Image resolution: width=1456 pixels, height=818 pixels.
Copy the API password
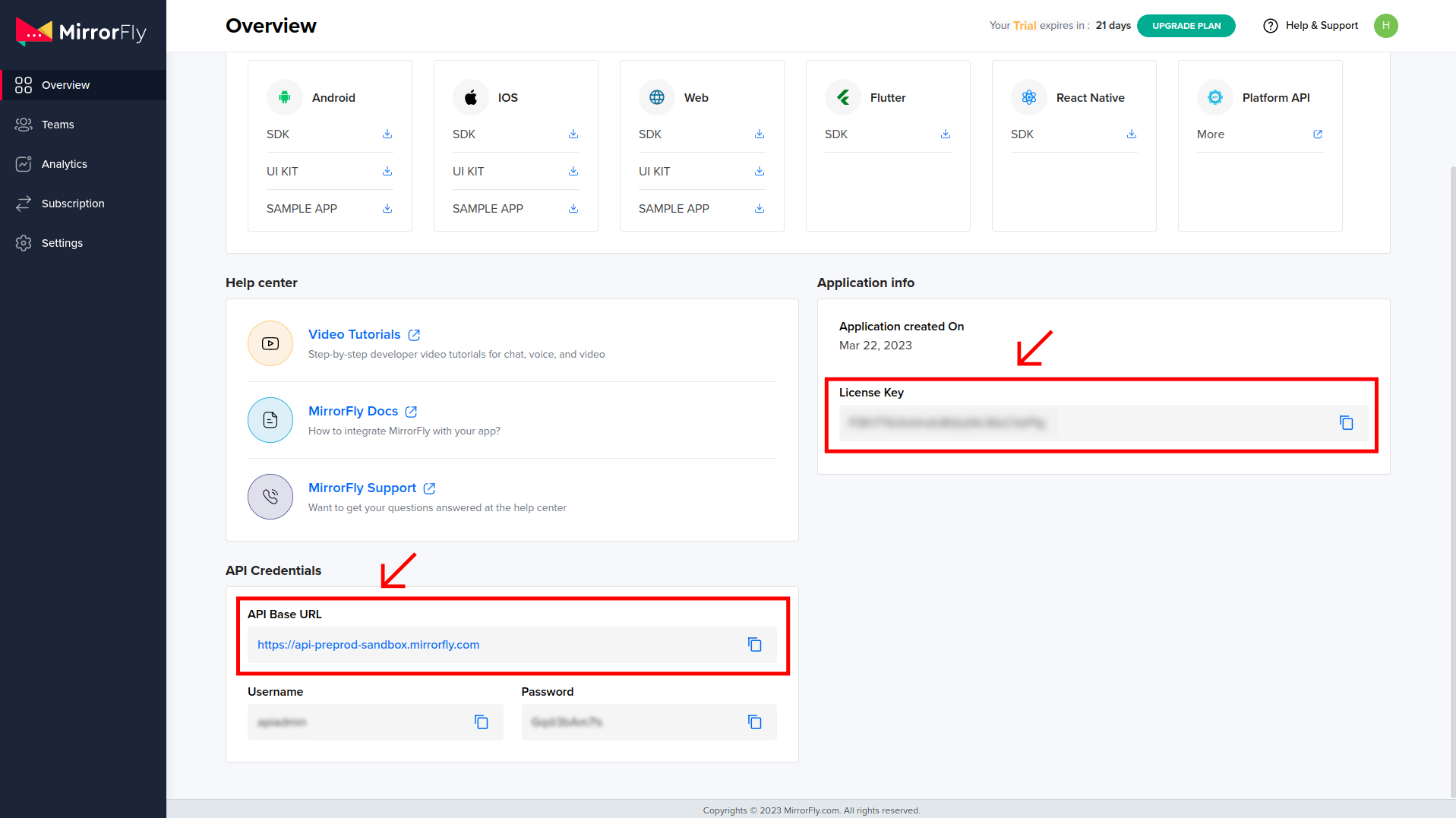tap(754, 722)
